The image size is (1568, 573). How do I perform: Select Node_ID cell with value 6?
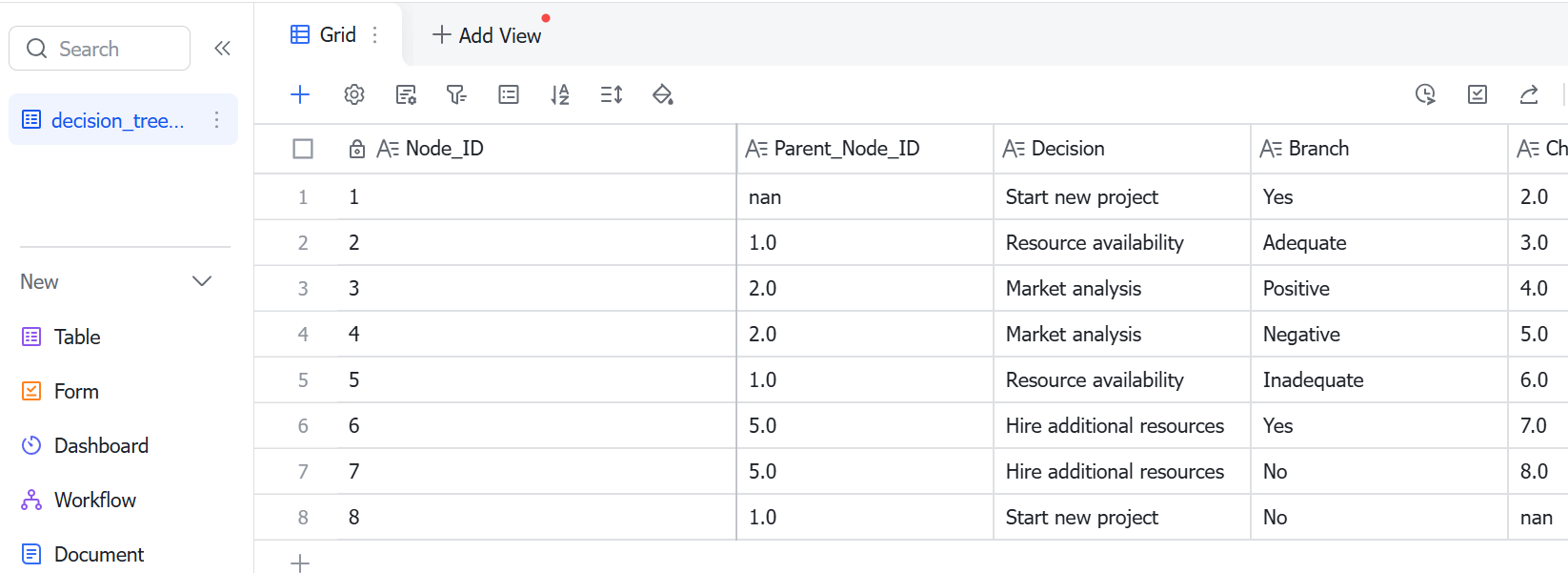pyautogui.click(x=536, y=425)
